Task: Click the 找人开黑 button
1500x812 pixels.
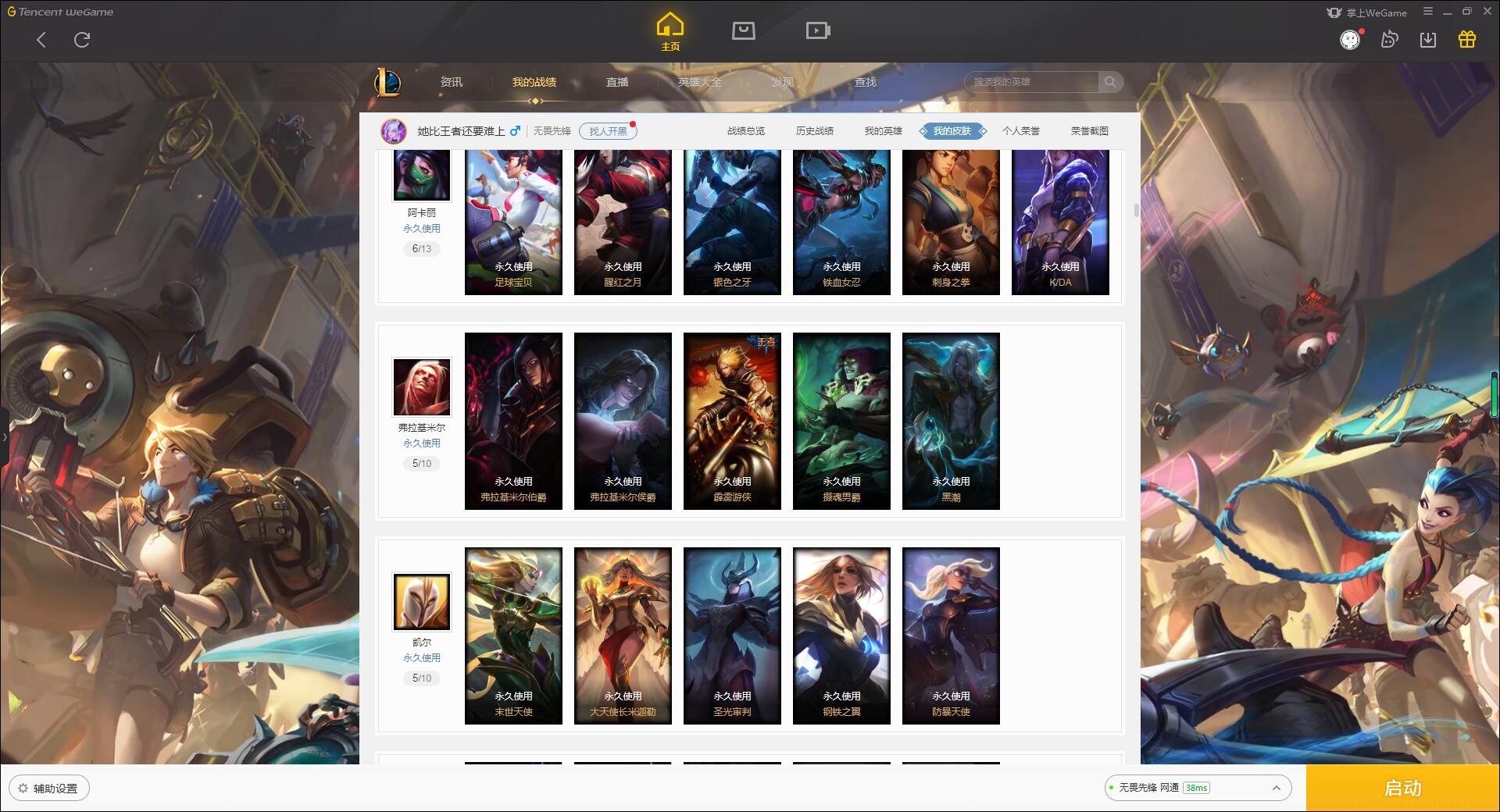Action: [x=608, y=131]
